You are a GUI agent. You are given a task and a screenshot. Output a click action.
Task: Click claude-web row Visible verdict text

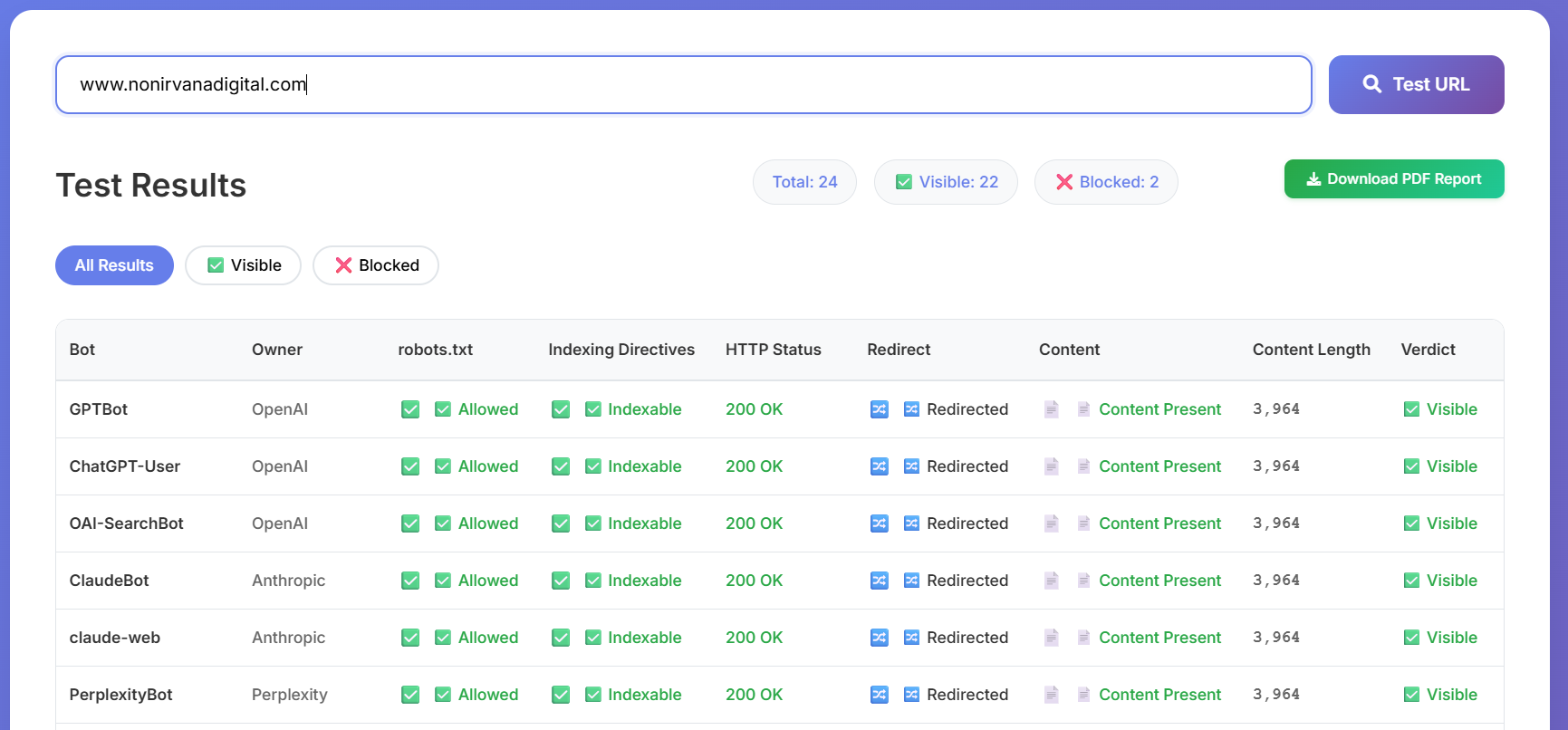1452,638
